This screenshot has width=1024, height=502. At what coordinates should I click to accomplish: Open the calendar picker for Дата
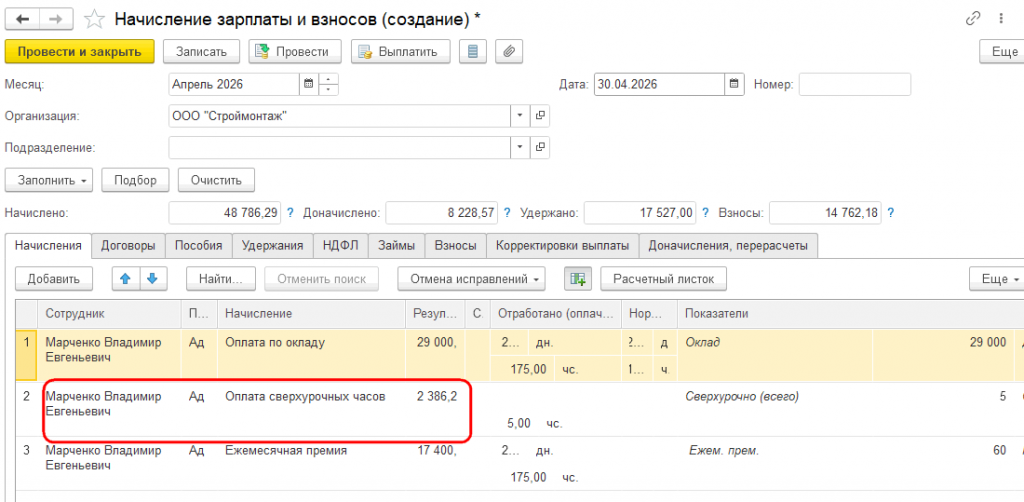click(x=734, y=84)
